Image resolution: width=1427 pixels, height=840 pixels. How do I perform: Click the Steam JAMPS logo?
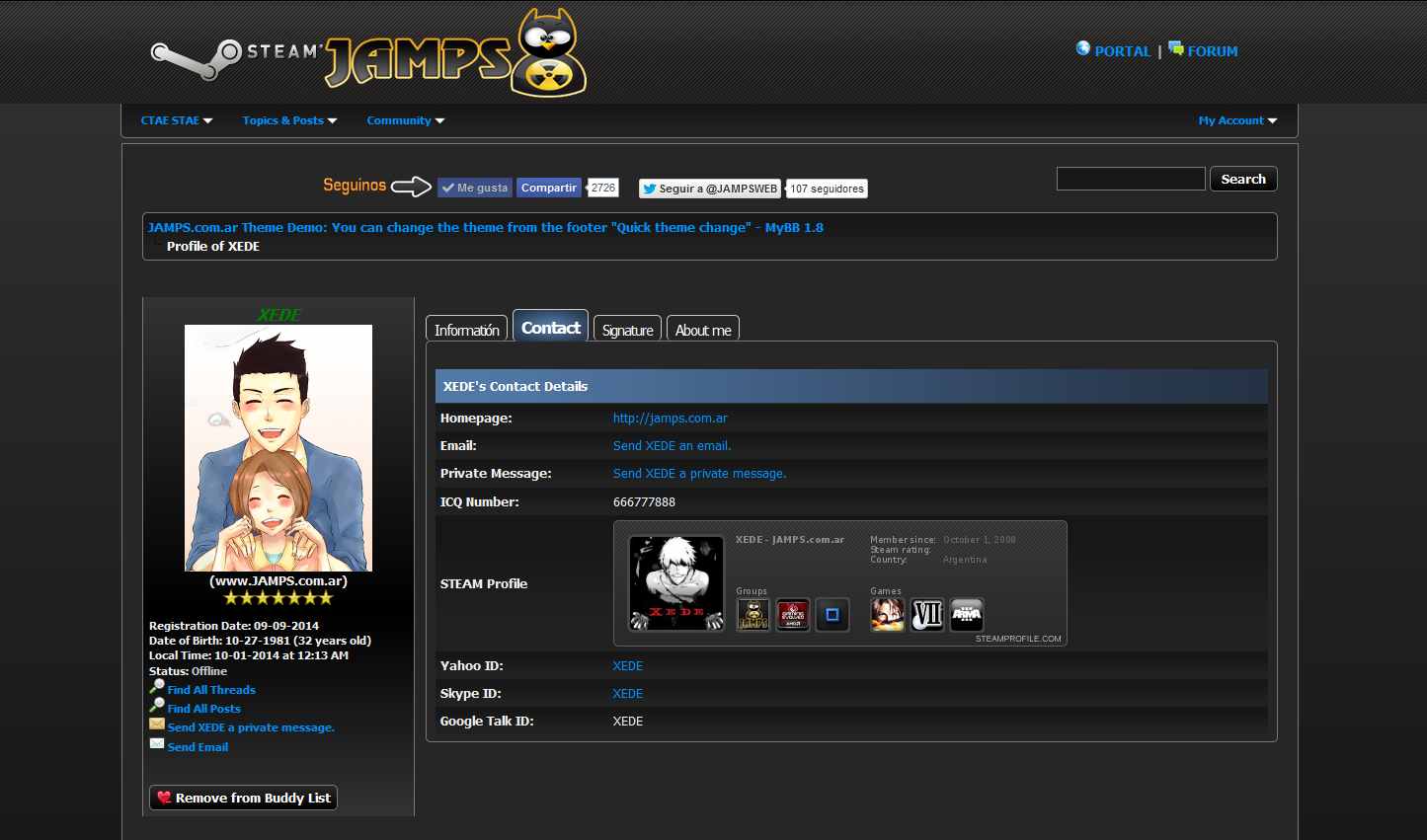(x=367, y=55)
